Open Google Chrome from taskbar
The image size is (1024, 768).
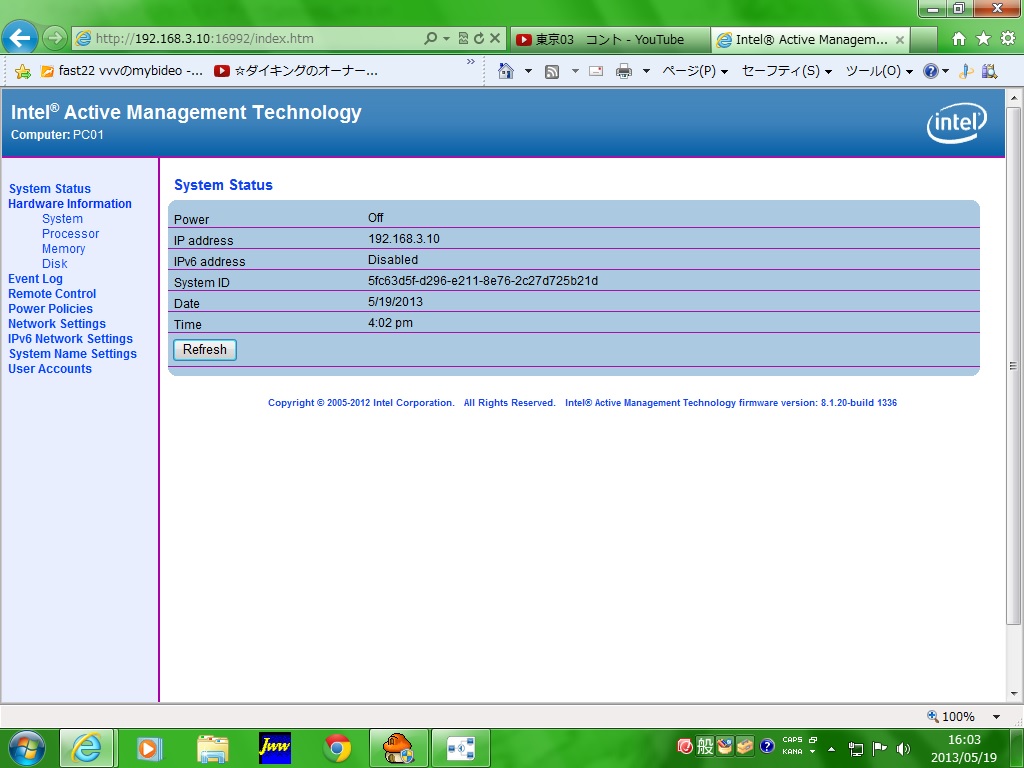pyautogui.click(x=337, y=749)
